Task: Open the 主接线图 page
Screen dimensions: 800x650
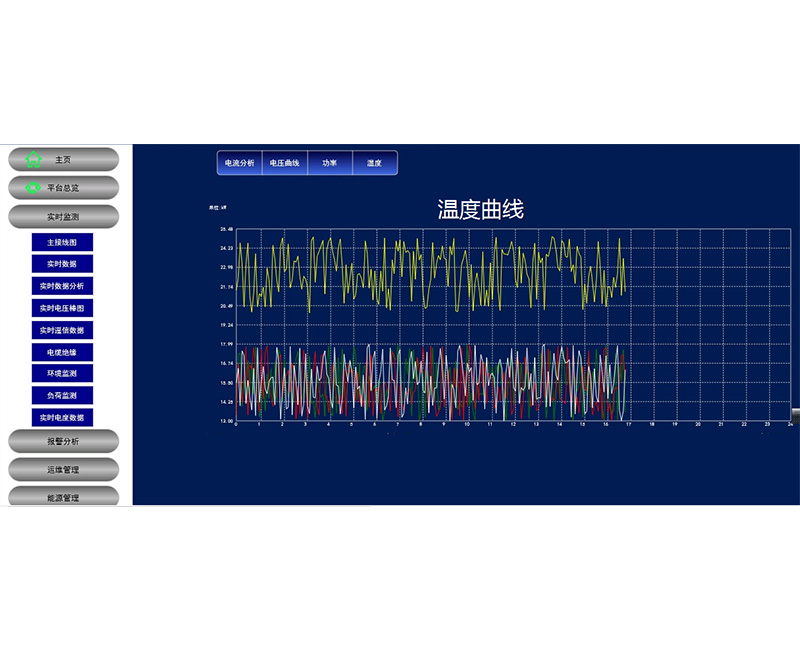Action: 62,242
